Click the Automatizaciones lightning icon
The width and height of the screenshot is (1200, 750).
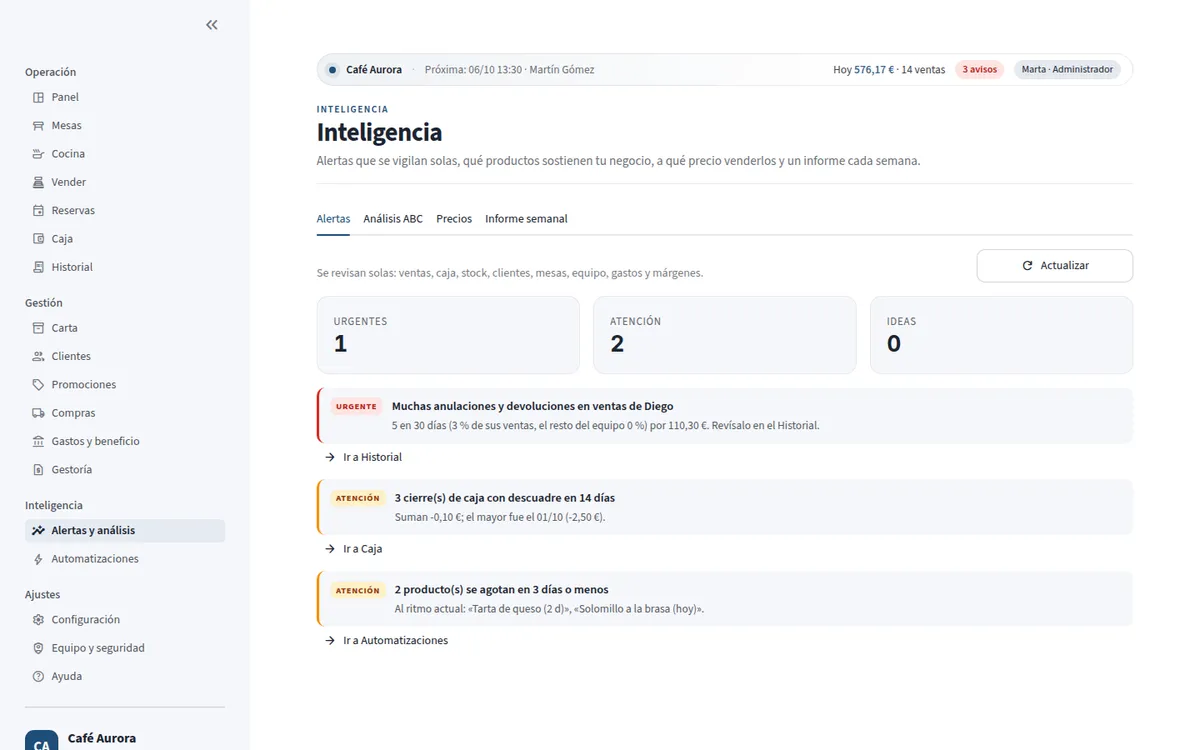pyautogui.click(x=38, y=559)
